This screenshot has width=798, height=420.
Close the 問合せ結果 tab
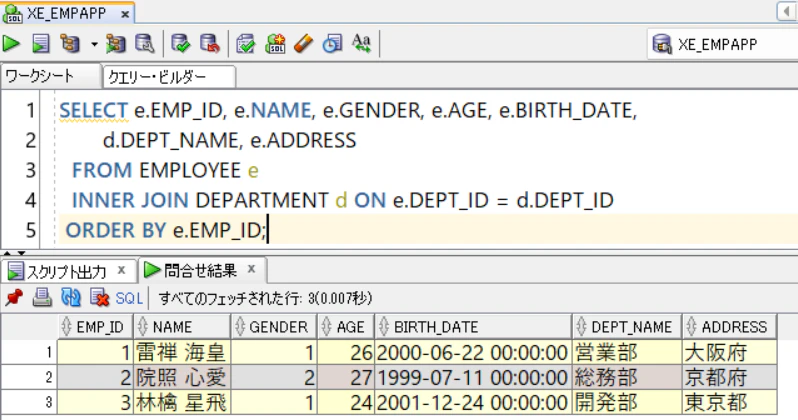(x=251, y=269)
